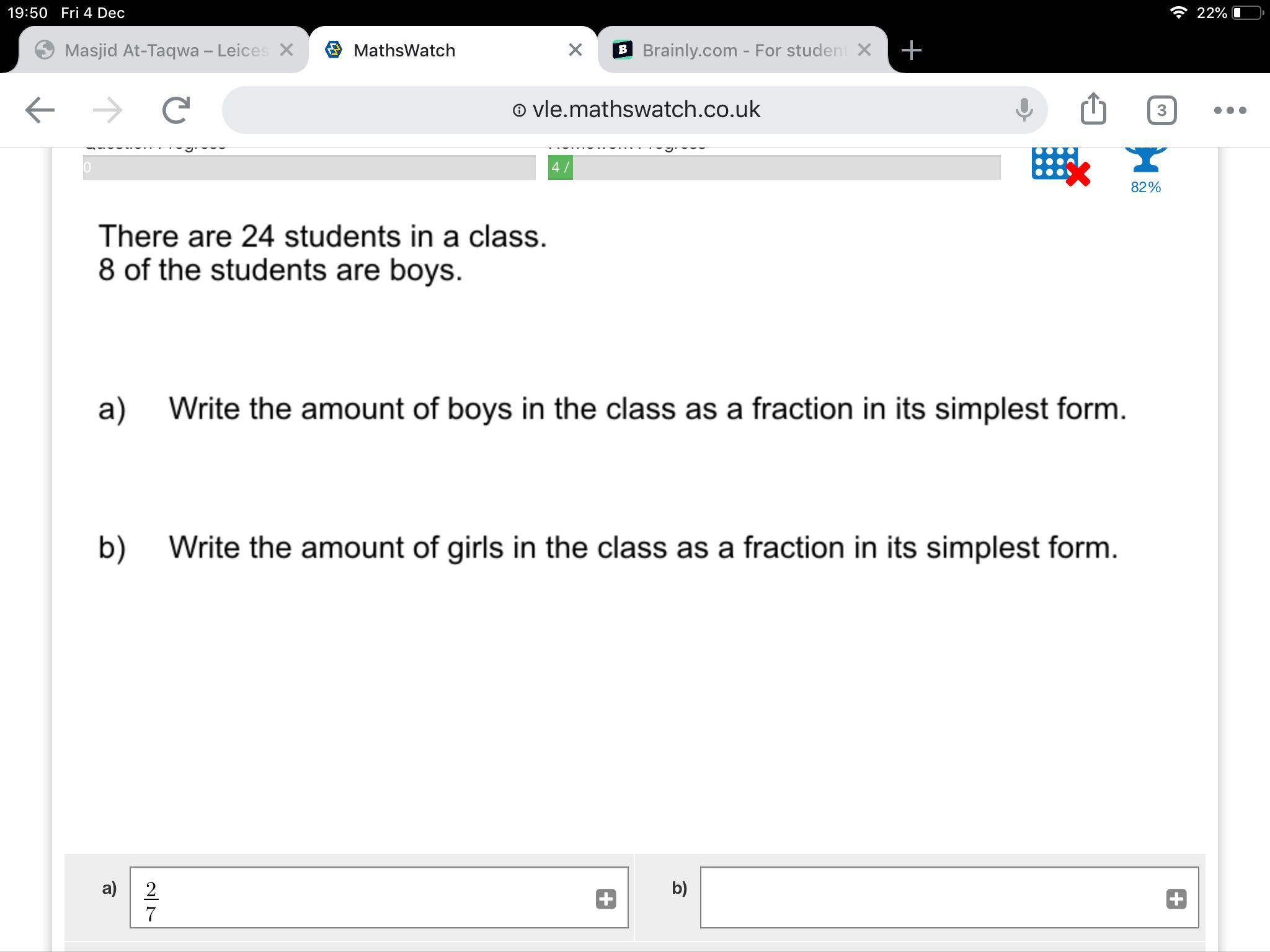The image size is (1270, 952).
Task: Click the Homework Progress bar
Action: tap(774, 167)
